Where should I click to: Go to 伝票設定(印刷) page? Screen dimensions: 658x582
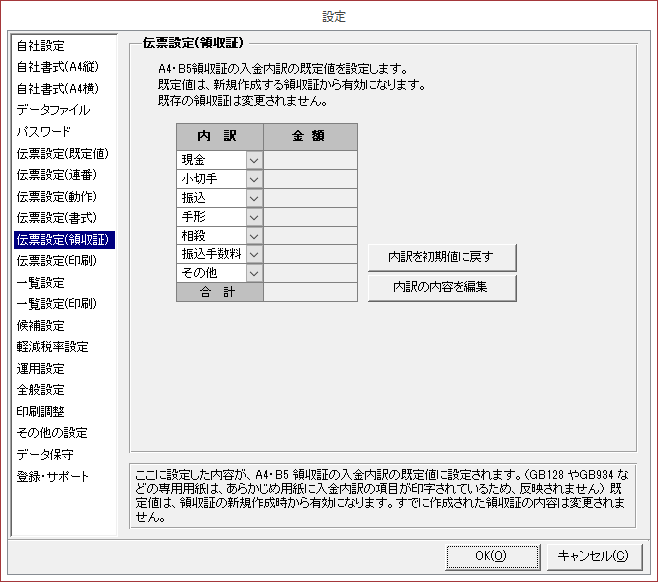(x=57, y=261)
